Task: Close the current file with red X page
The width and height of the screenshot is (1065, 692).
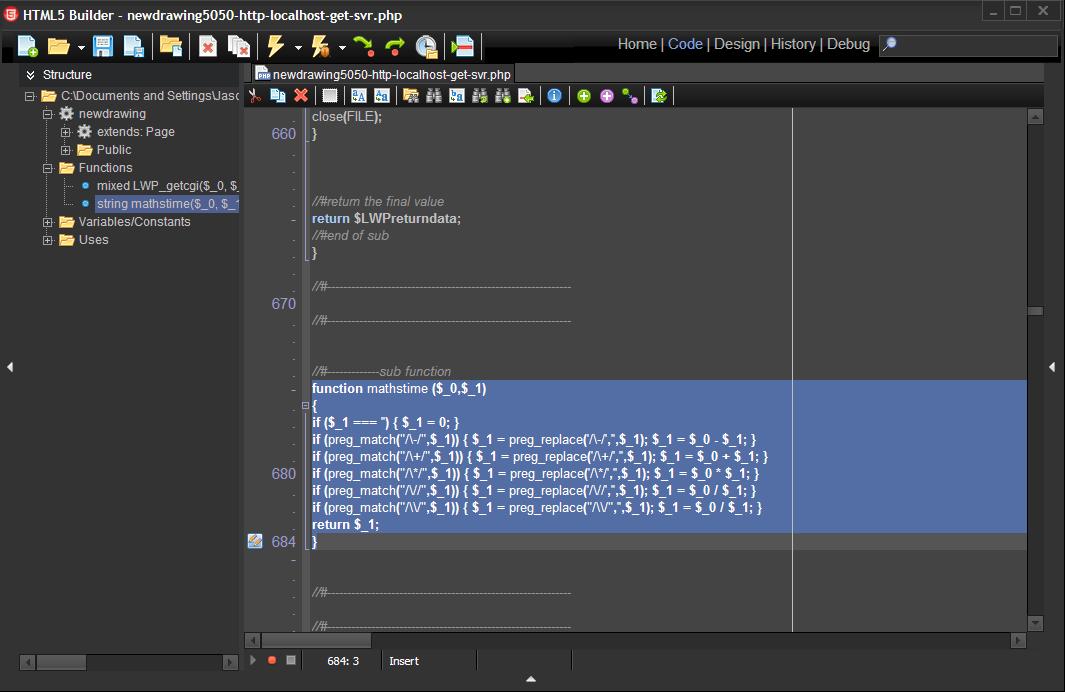Action: pos(208,46)
